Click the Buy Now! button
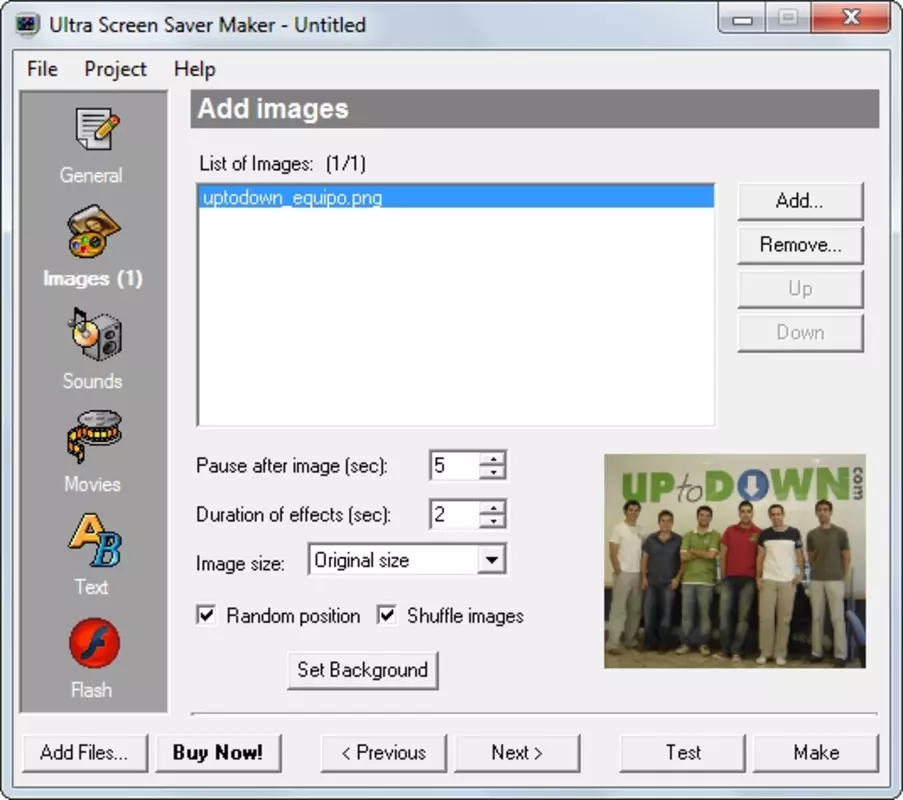Screen dimensions: 903x800 [218, 753]
